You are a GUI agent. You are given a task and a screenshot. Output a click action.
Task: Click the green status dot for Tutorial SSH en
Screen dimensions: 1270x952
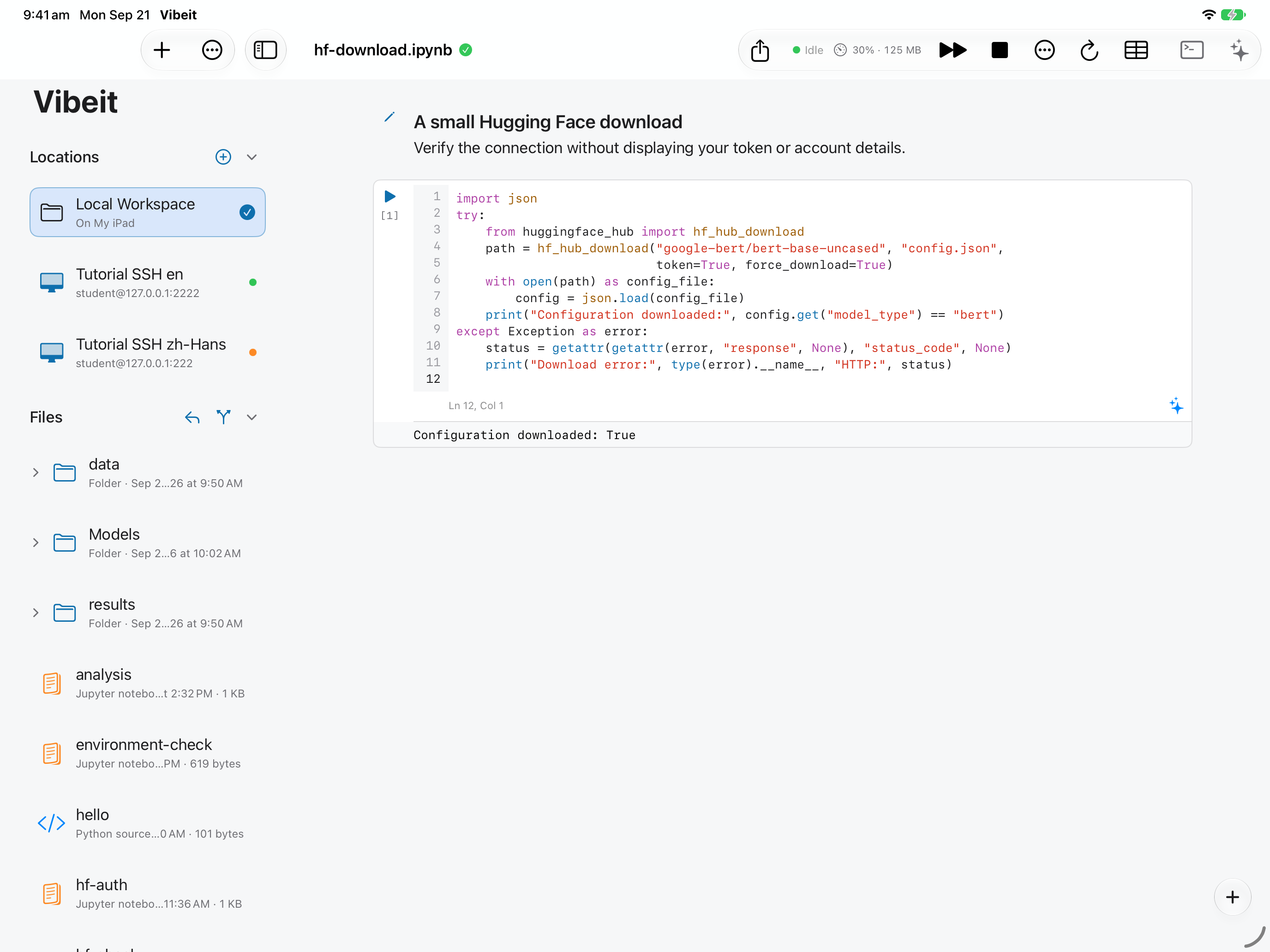coord(252,282)
